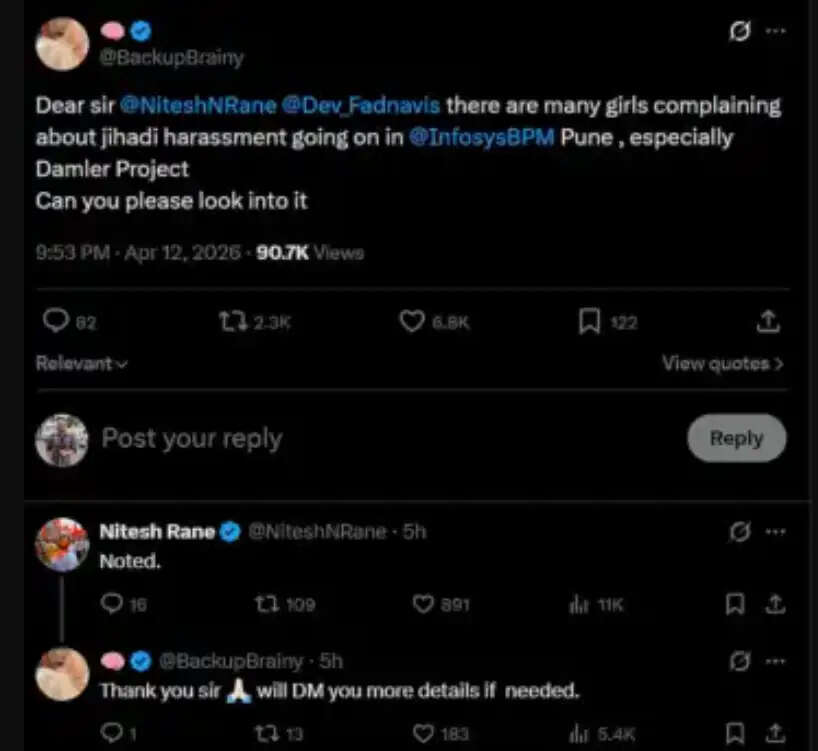
Task: Bookmark the main post with 122 bookmarks
Action: [x=590, y=321]
